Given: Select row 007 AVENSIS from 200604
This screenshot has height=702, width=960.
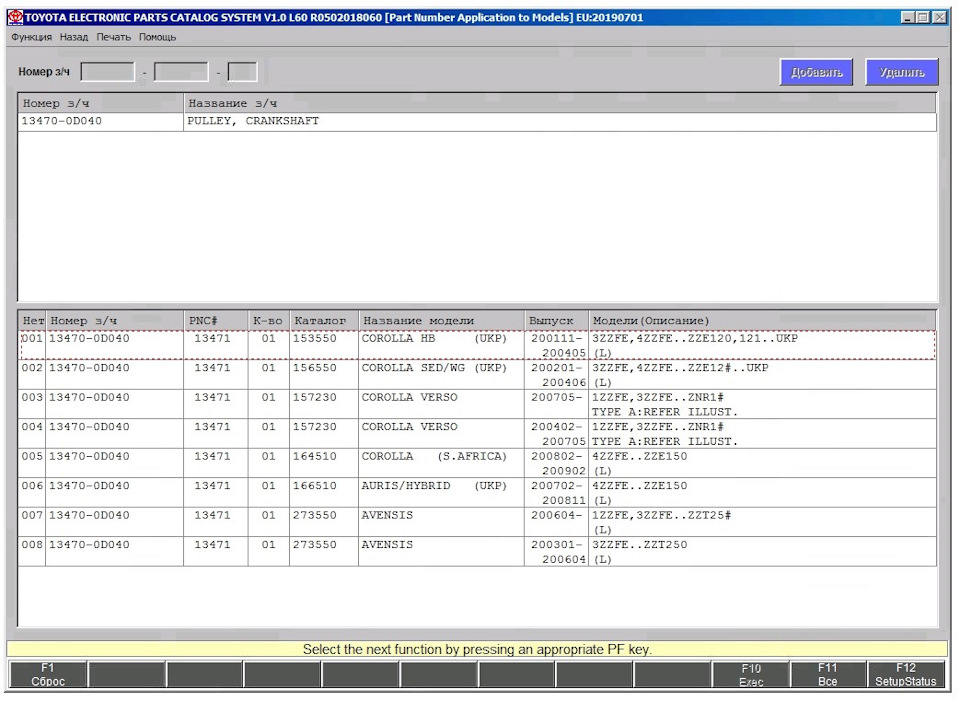Looking at the screenshot, I should coord(478,522).
